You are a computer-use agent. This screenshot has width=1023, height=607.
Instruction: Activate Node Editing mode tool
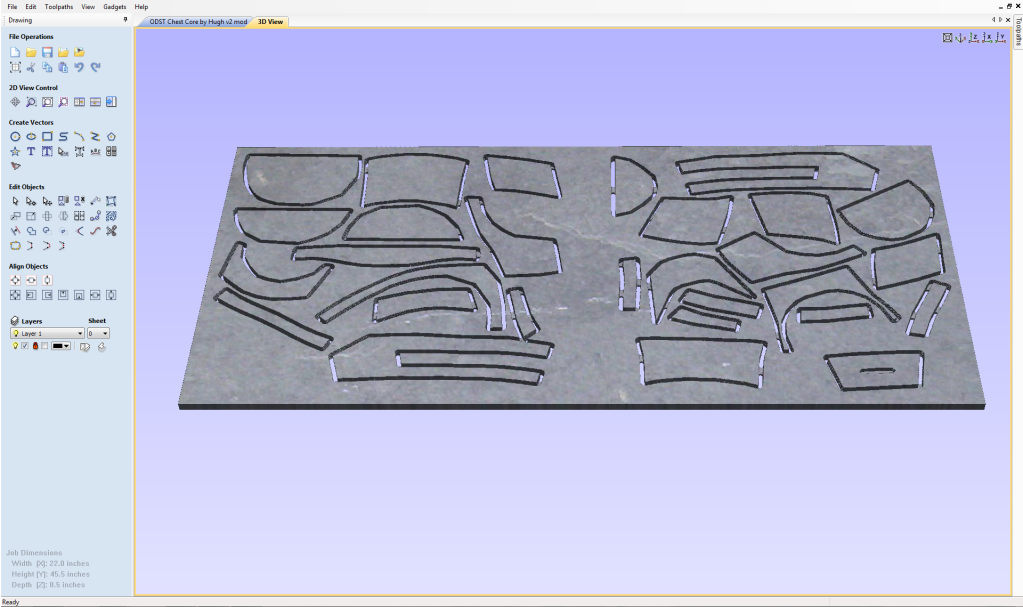[x=31, y=201]
